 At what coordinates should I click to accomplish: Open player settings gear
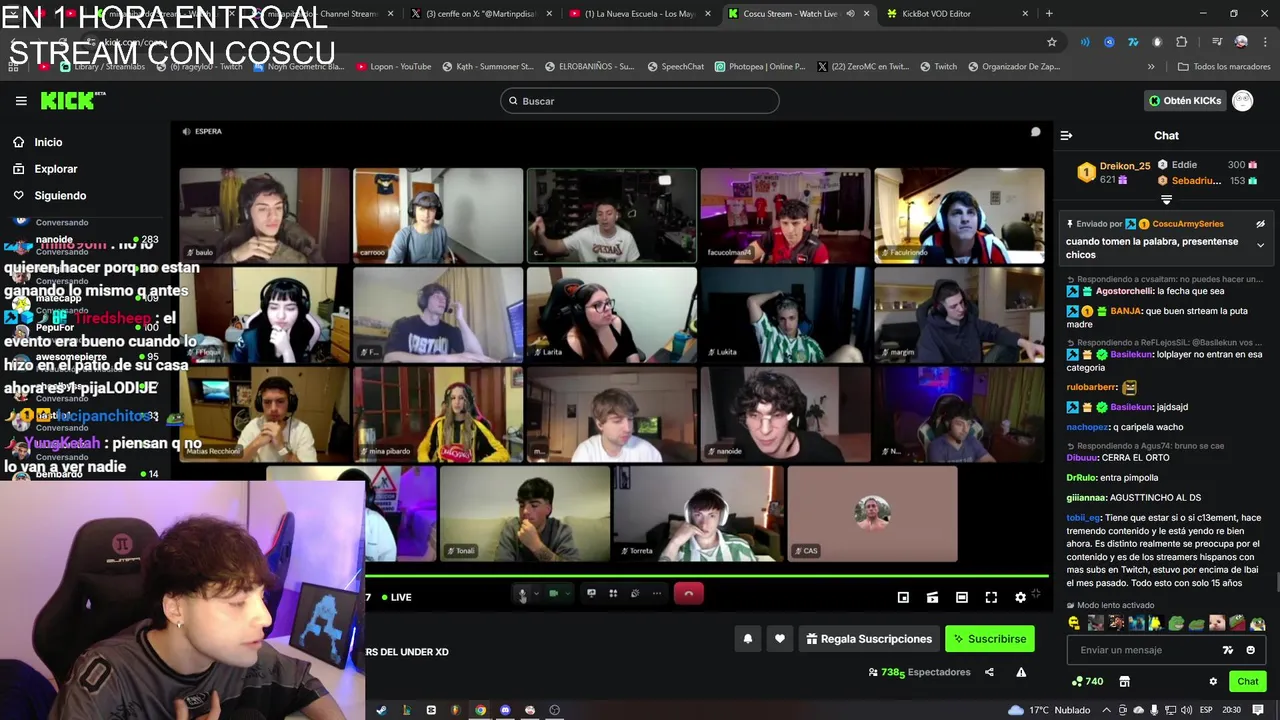pyautogui.click(x=1020, y=598)
